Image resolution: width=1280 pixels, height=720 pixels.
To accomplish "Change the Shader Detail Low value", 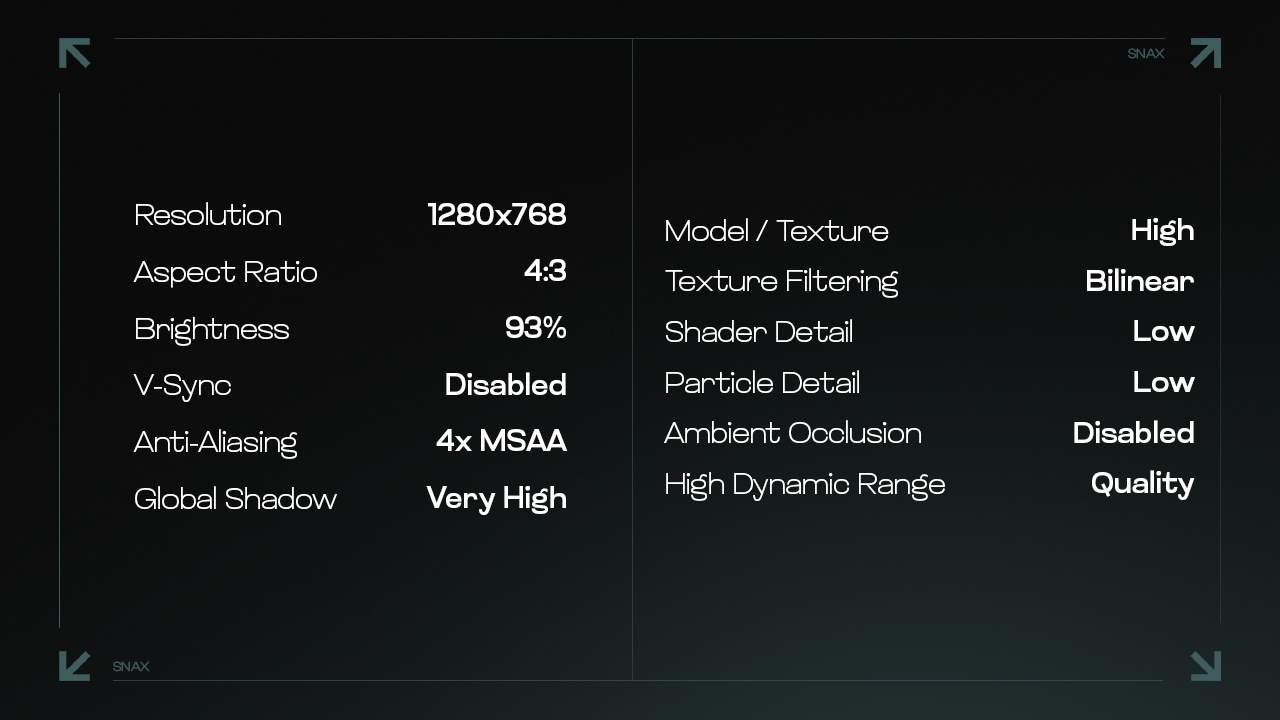I will (x=1163, y=332).
